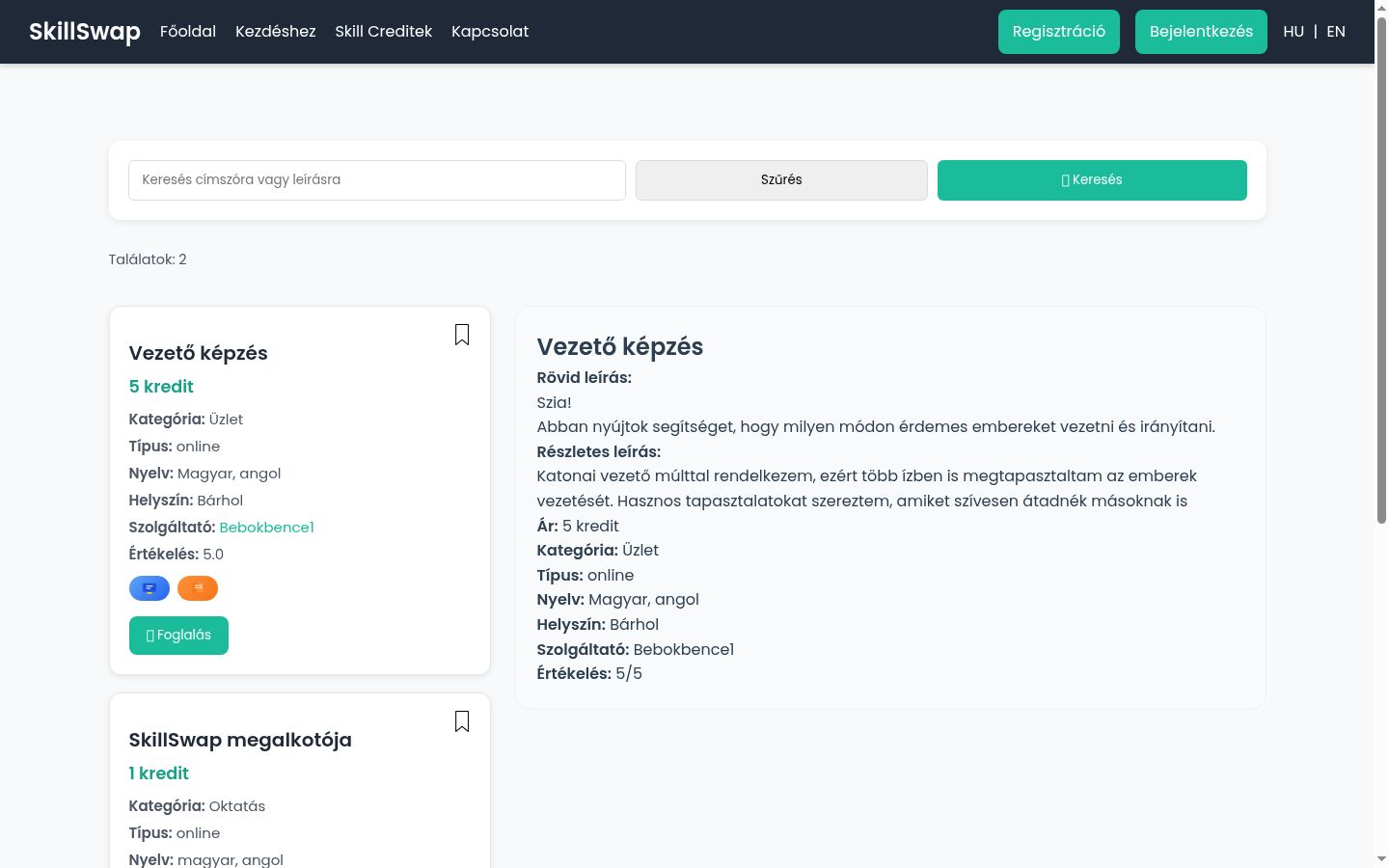Image resolution: width=1389 pixels, height=868 pixels.
Task: Bookmark the SkillSwap megalkotója card
Action: click(x=462, y=721)
